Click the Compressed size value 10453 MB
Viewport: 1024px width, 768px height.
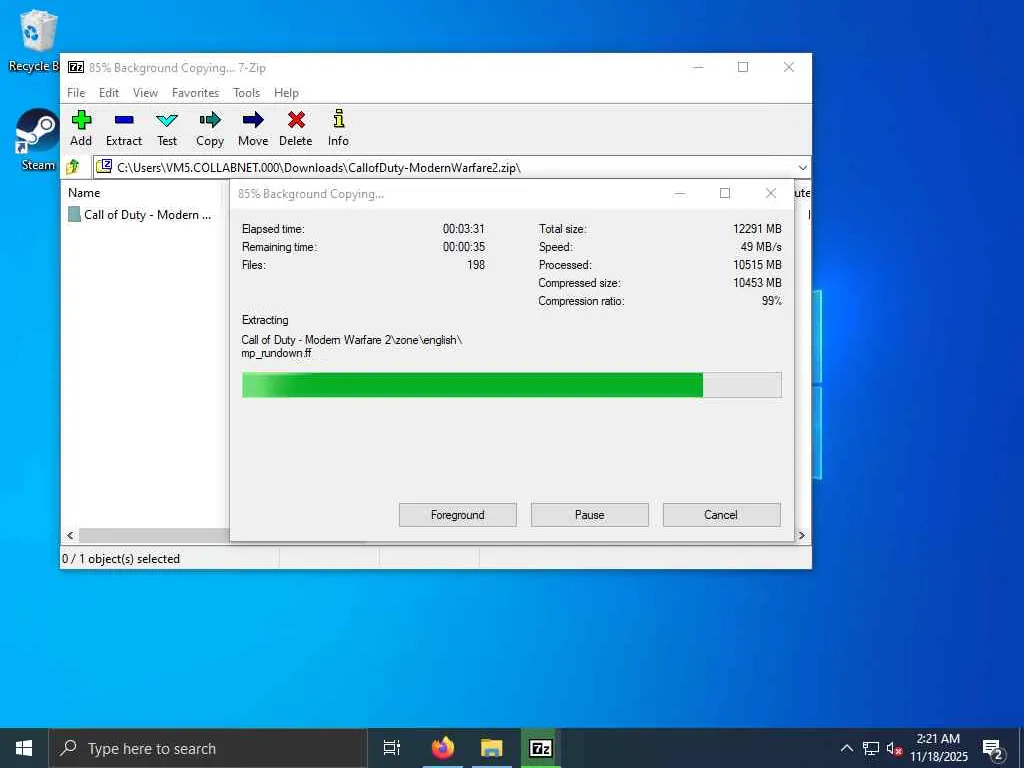point(757,283)
